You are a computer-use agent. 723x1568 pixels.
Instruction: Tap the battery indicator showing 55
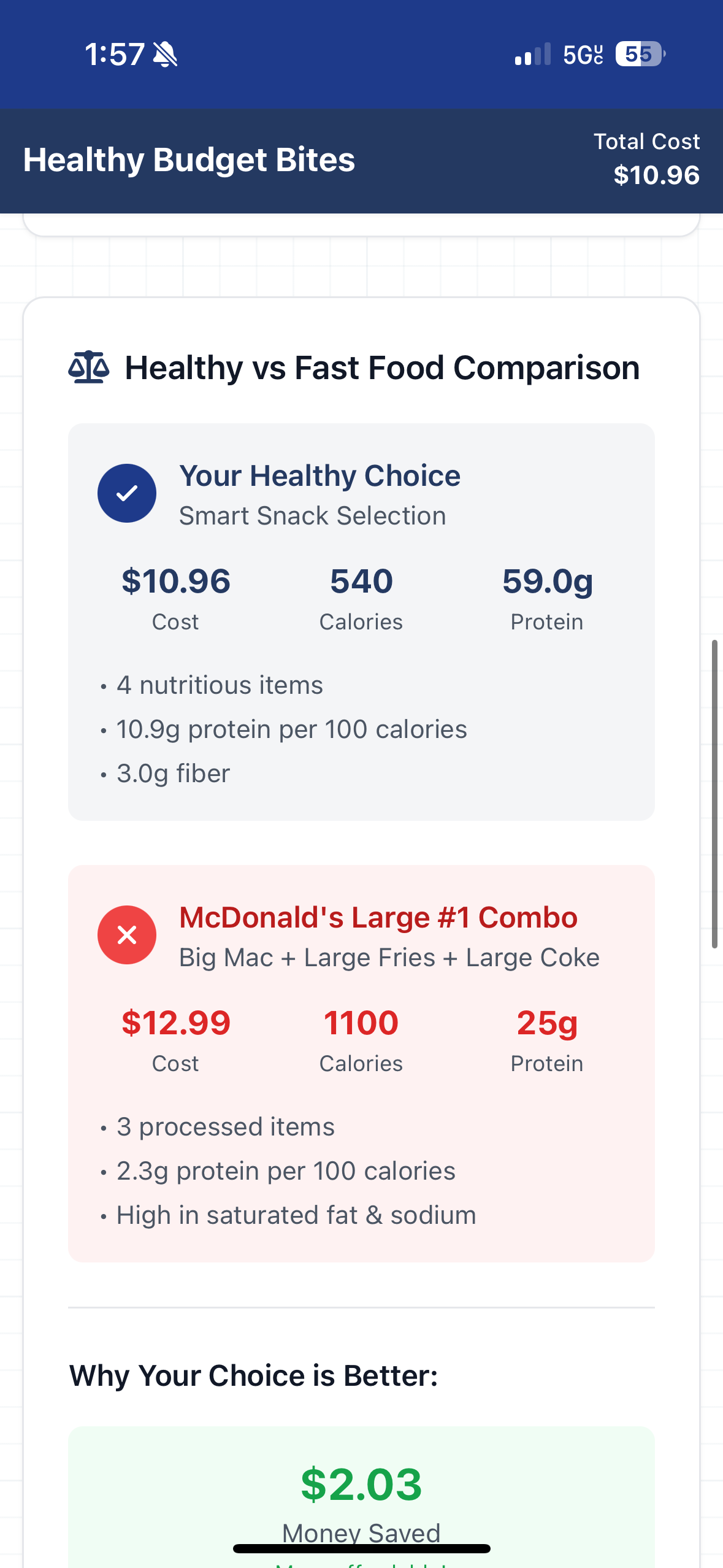[x=640, y=54]
